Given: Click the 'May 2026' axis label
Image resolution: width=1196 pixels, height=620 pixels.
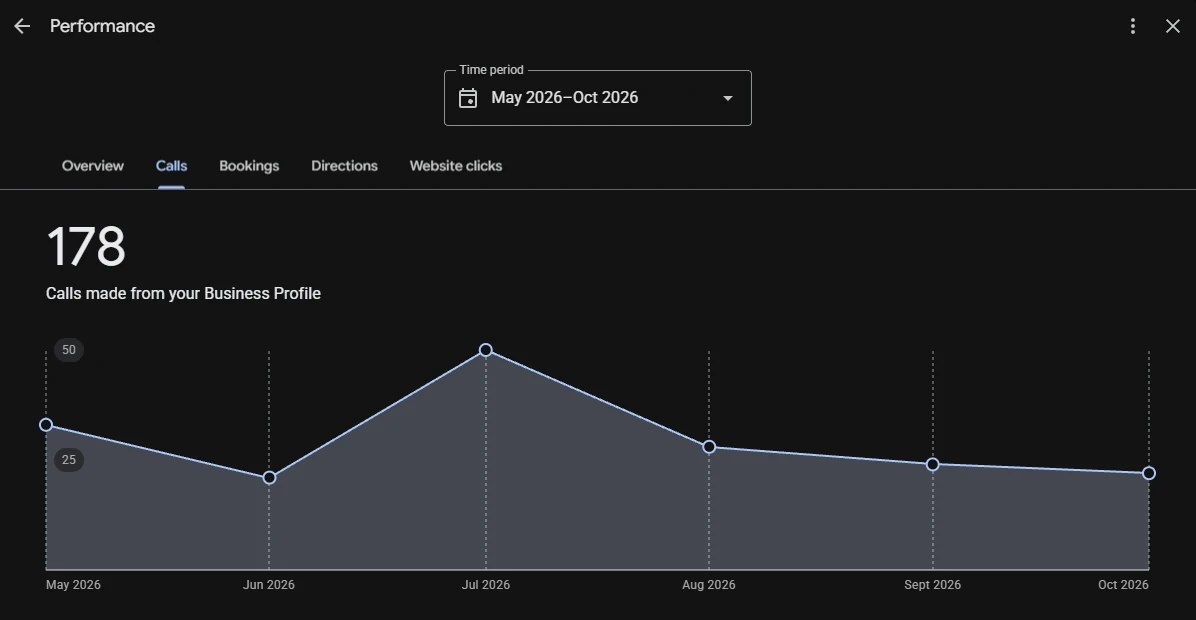Looking at the screenshot, I should pos(73,585).
